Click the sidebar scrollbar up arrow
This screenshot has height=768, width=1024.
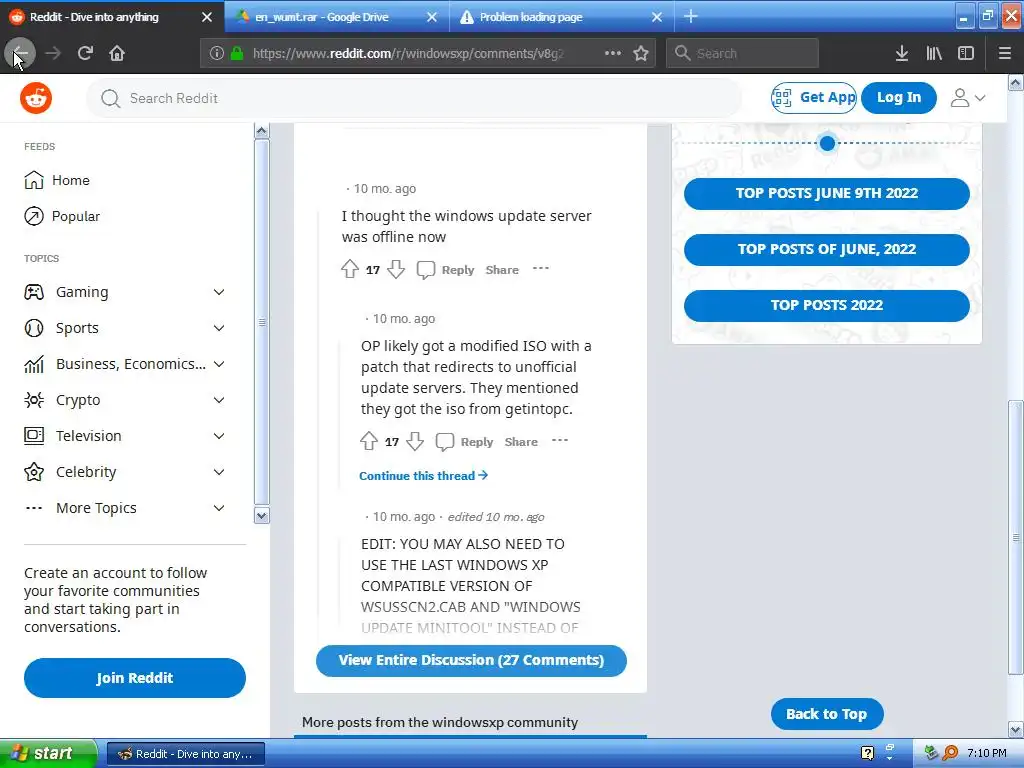point(261,131)
